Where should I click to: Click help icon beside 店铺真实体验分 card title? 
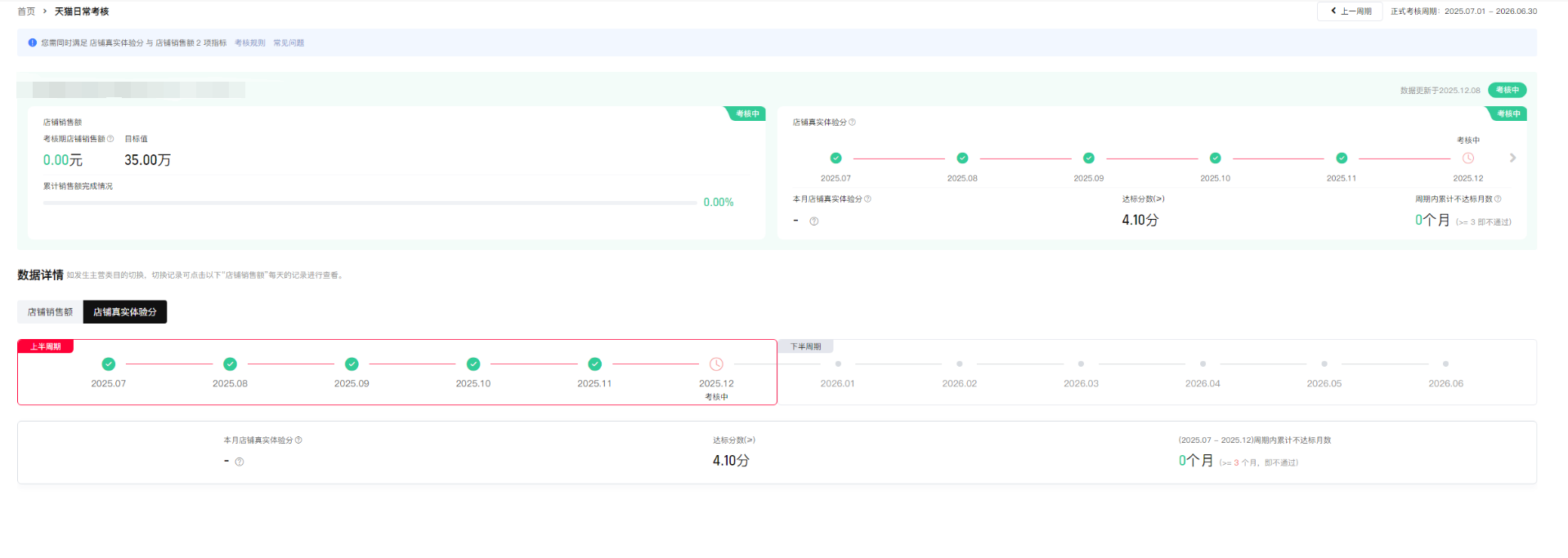point(852,123)
